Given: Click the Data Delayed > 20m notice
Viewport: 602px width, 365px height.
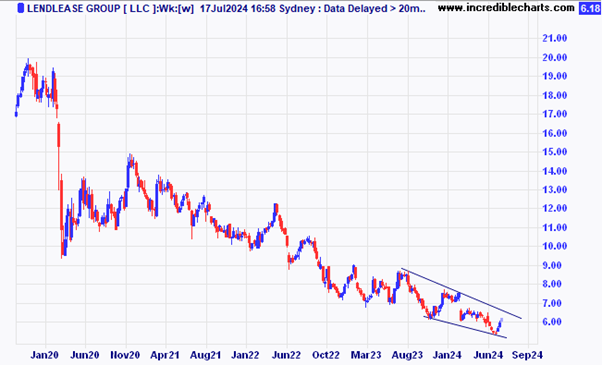Looking at the screenshot, I should (x=374, y=8).
